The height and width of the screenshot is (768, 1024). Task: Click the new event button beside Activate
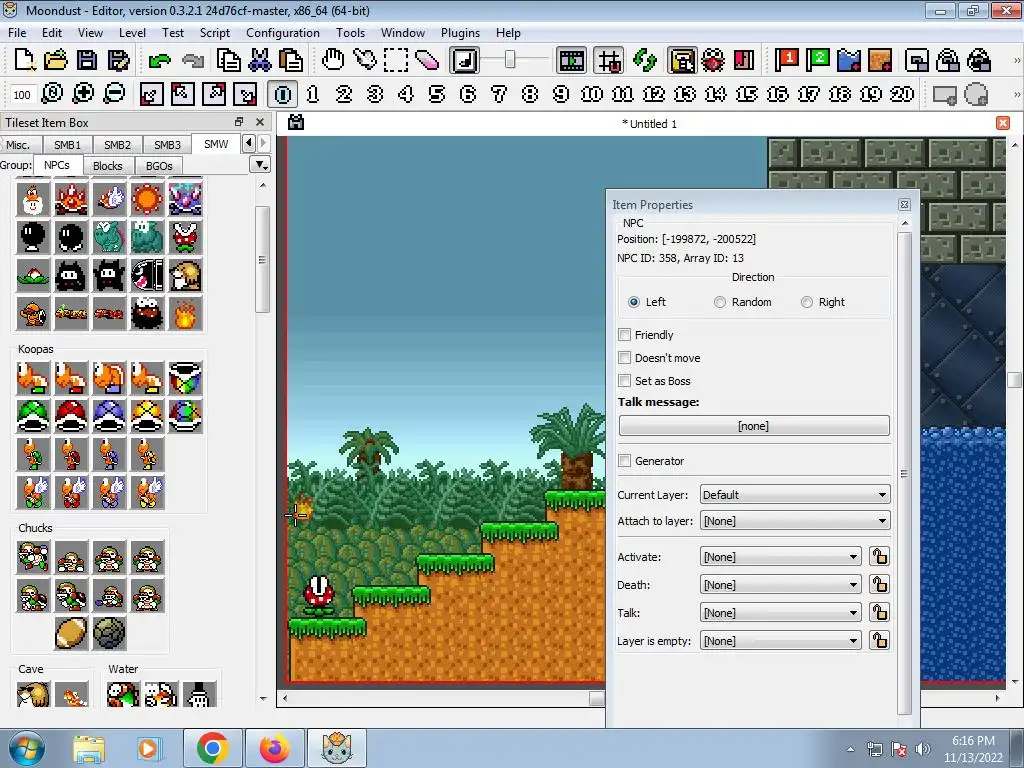click(x=880, y=557)
